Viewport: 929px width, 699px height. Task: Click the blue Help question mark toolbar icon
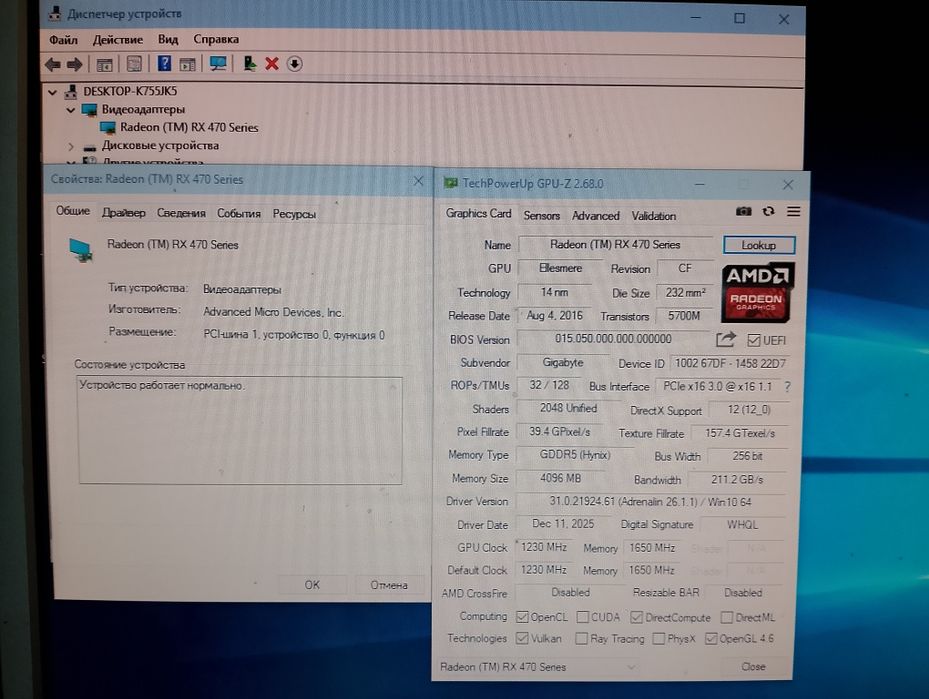coord(164,63)
